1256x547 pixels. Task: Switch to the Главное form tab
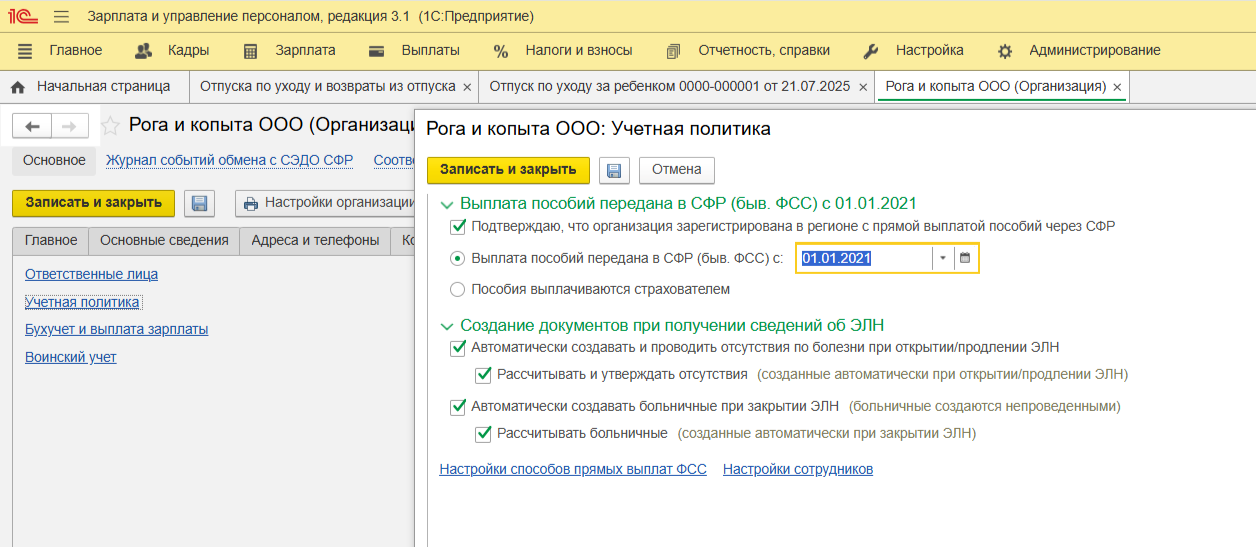[x=51, y=240]
